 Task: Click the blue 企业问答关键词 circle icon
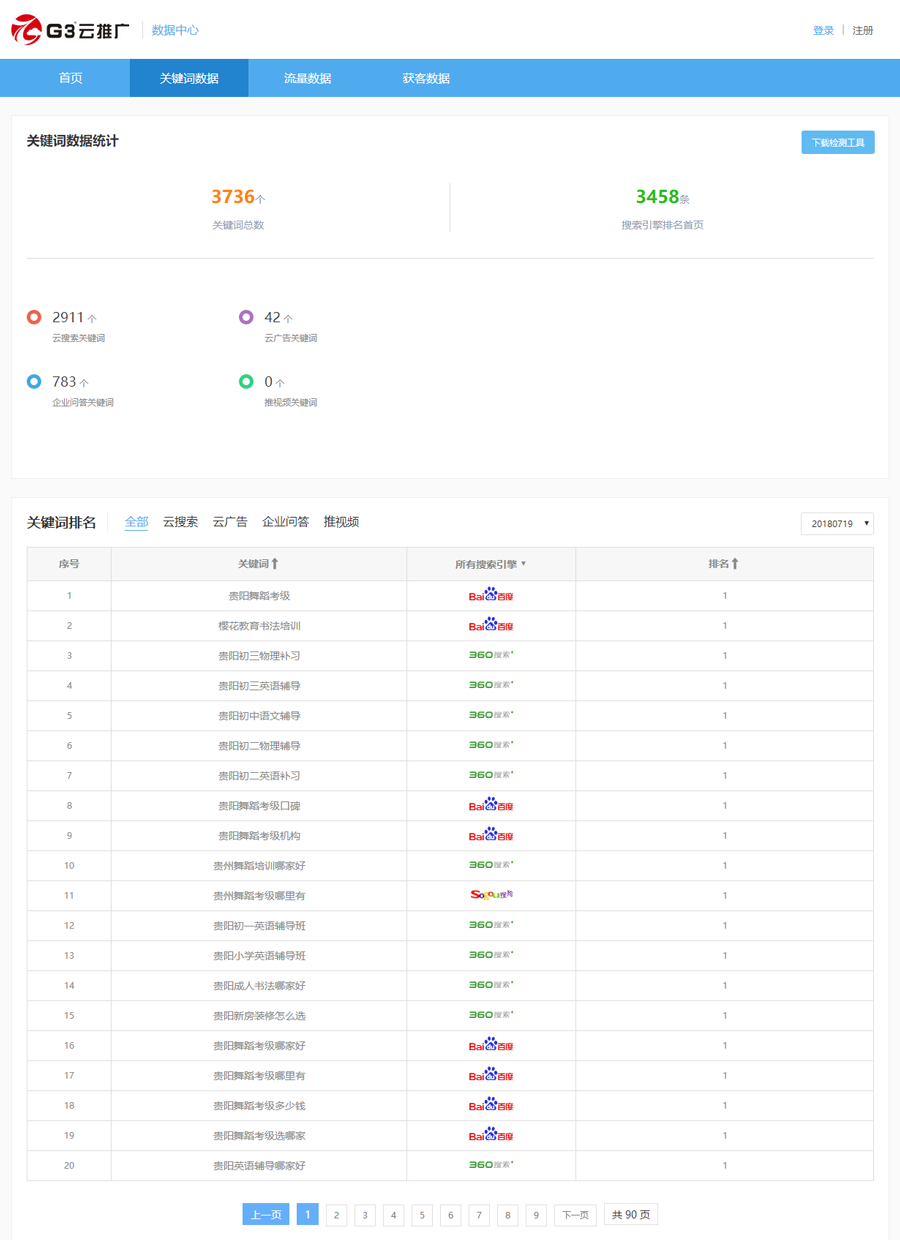point(34,381)
